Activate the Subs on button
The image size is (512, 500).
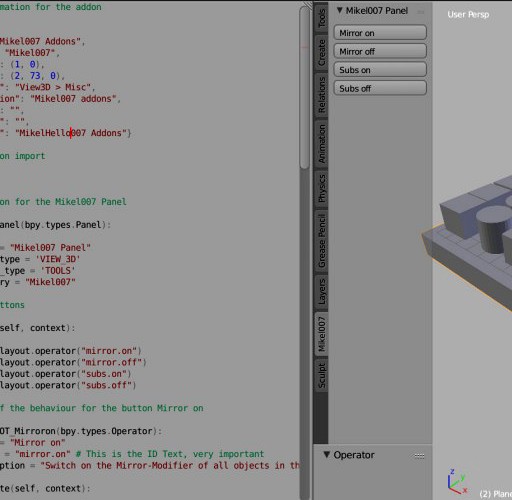coord(380,70)
